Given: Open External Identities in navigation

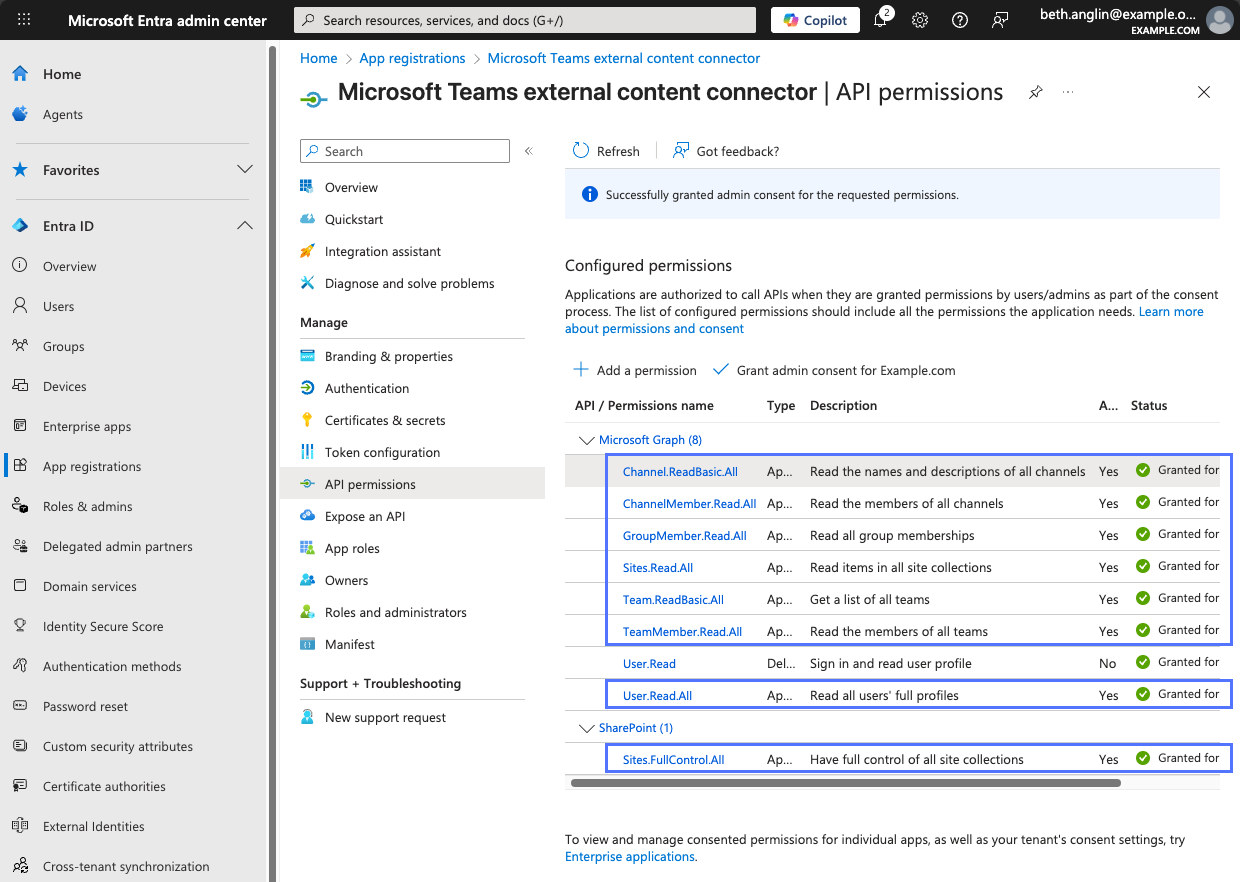Looking at the screenshot, I should [94, 826].
